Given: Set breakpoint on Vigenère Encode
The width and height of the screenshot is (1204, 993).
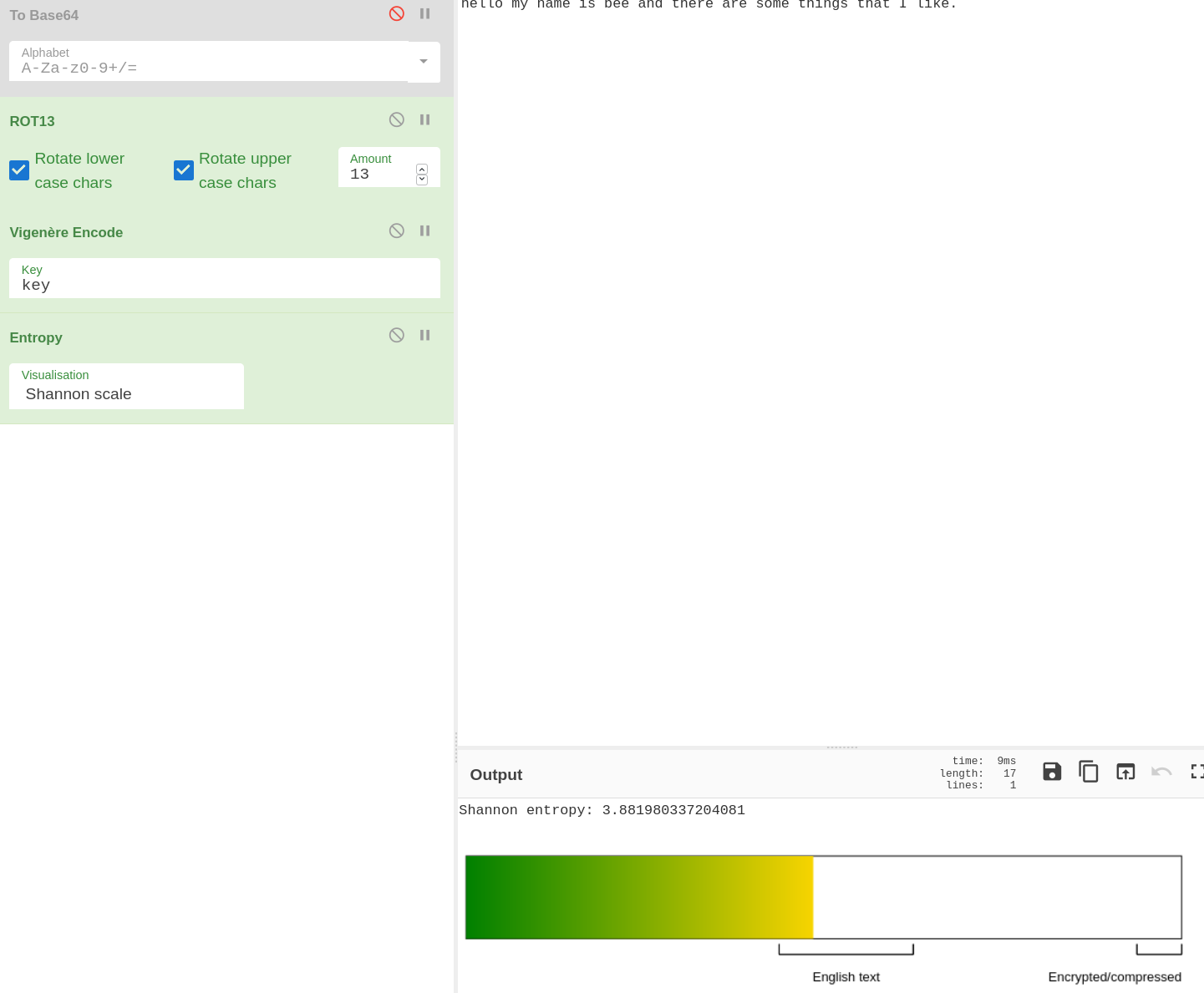Looking at the screenshot, I should (424, 231).
